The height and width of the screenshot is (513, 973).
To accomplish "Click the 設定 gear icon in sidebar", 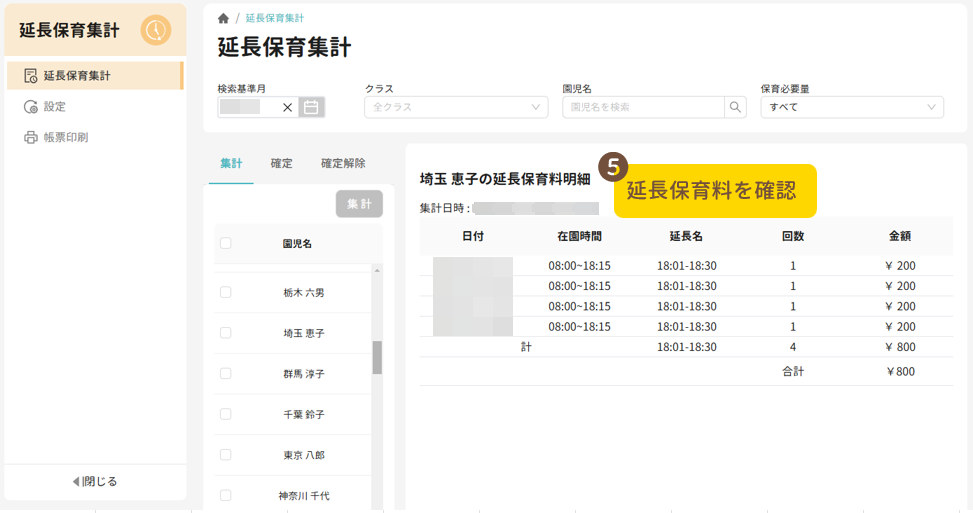I will tap(31, 106).
